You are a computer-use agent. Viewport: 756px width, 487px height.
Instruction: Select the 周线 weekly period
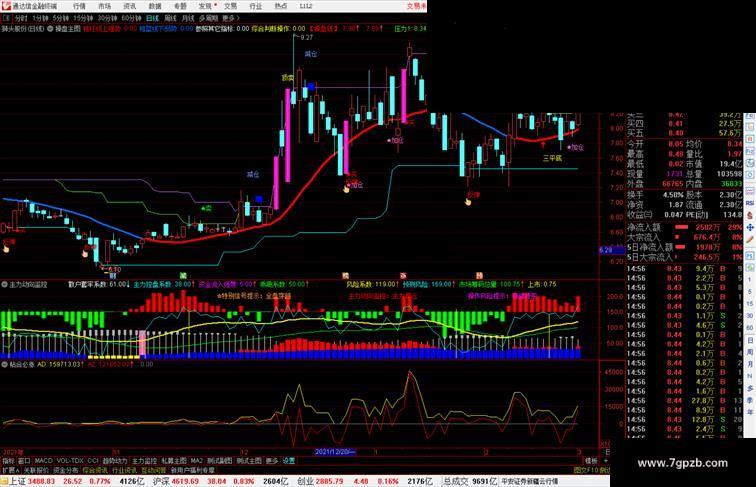coord(170,18)
